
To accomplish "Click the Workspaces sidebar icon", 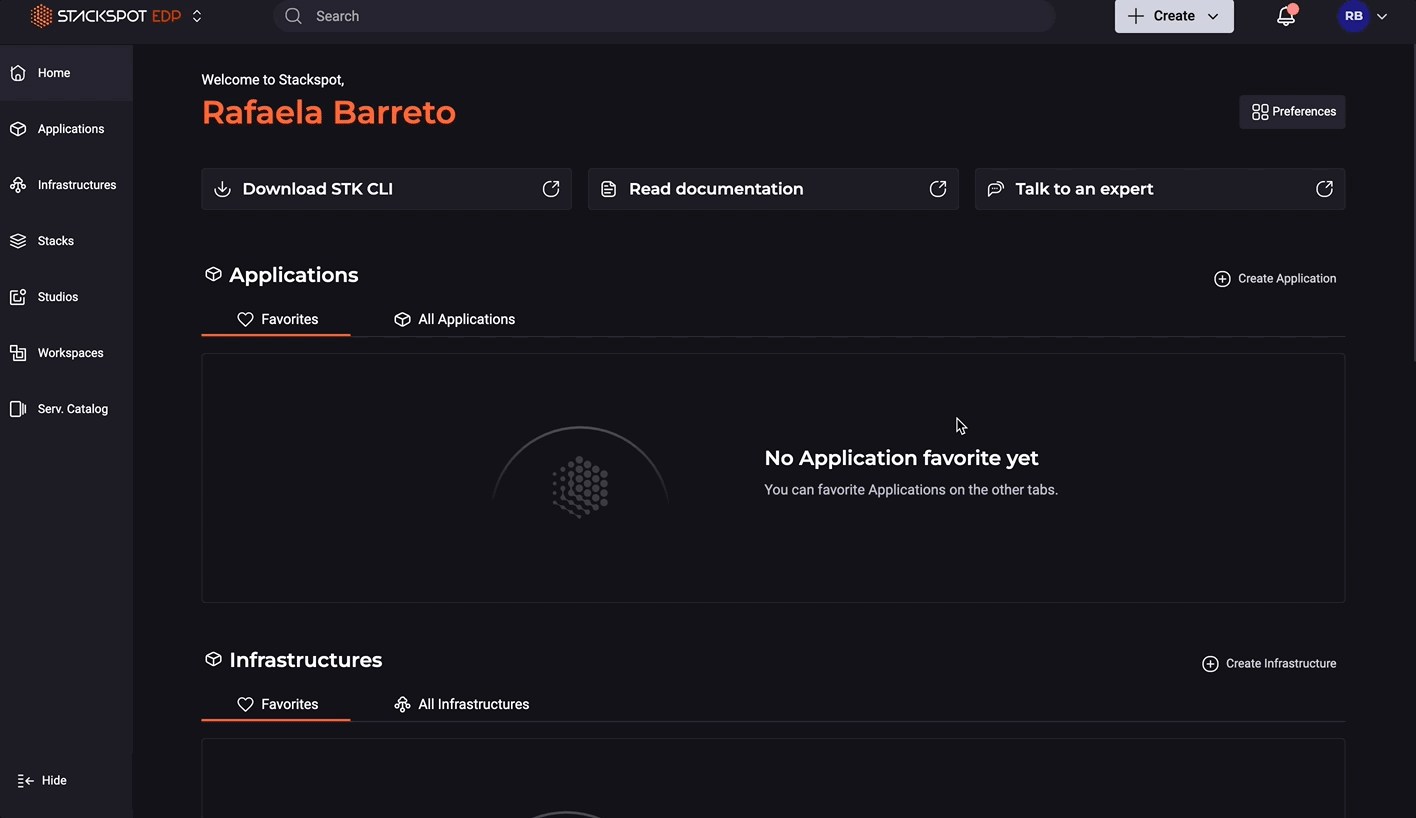I will [x=18, y=353].
